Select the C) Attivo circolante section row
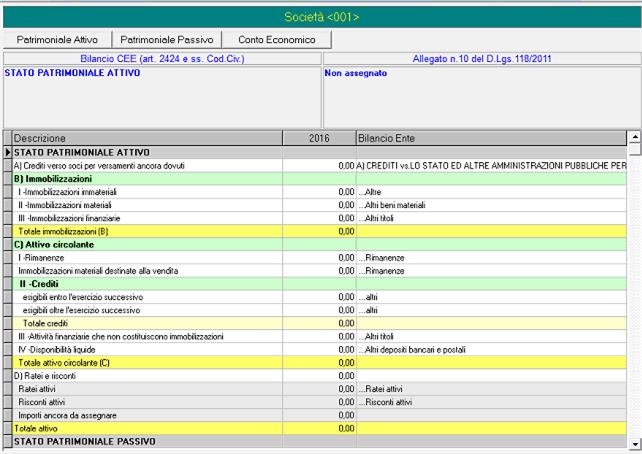 tap(146, 244)
